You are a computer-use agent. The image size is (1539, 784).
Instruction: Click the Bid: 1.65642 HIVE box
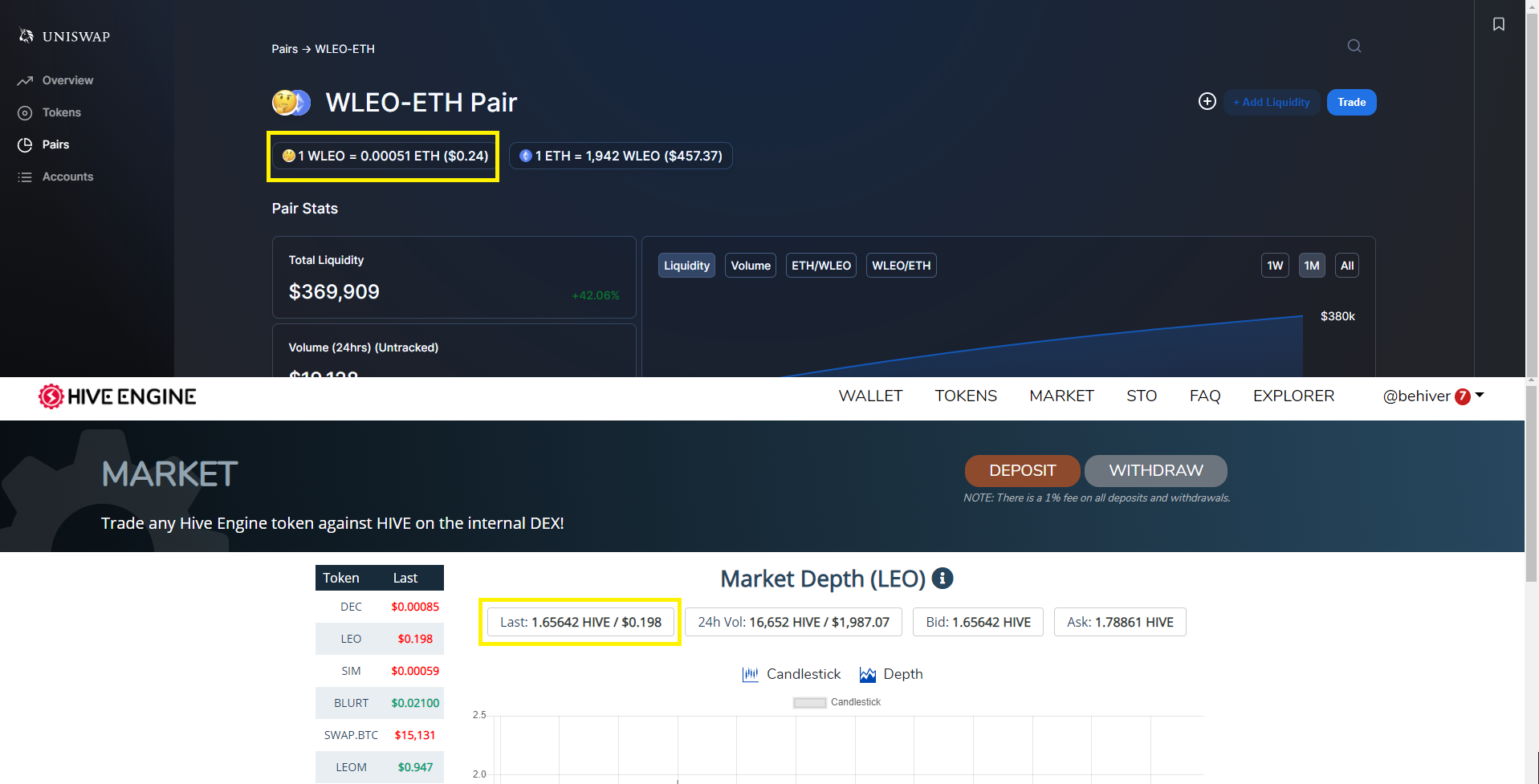point(978,622)
